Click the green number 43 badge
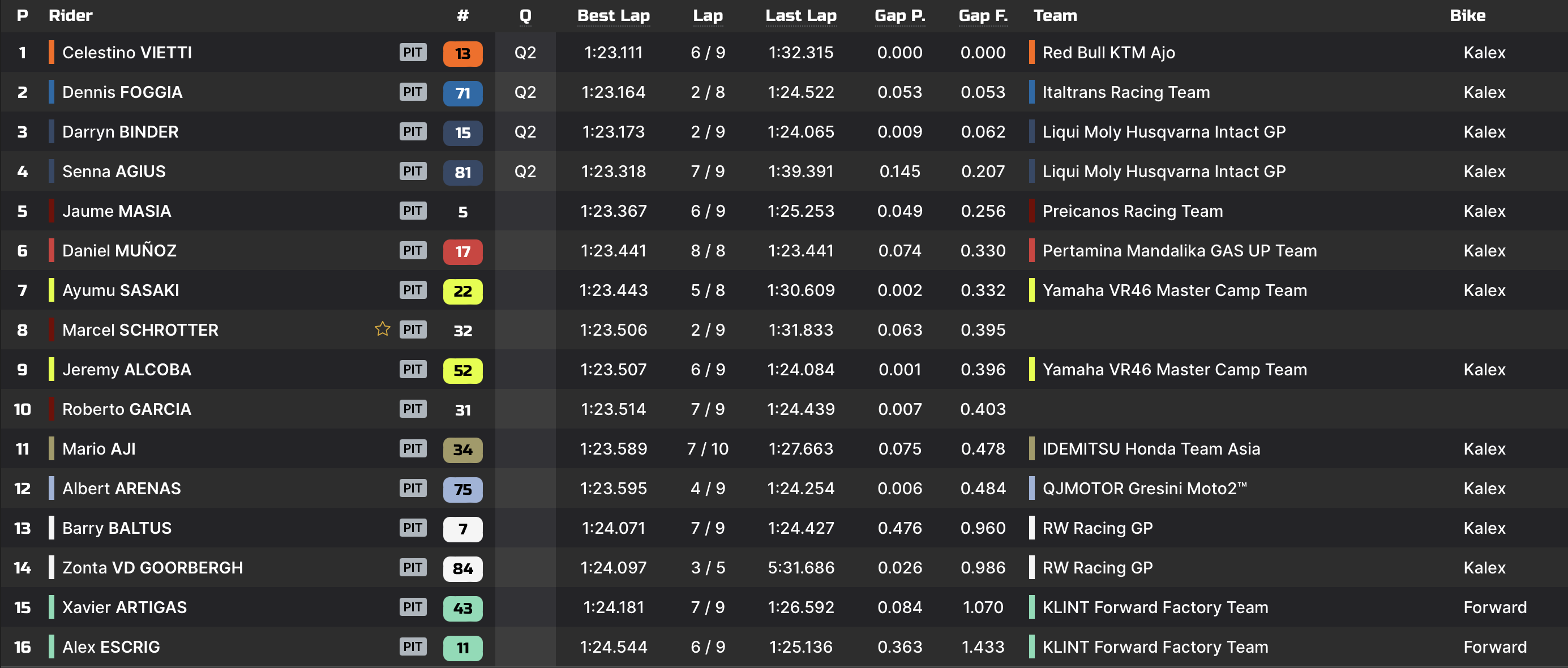1568x668 pixels. 462,608
